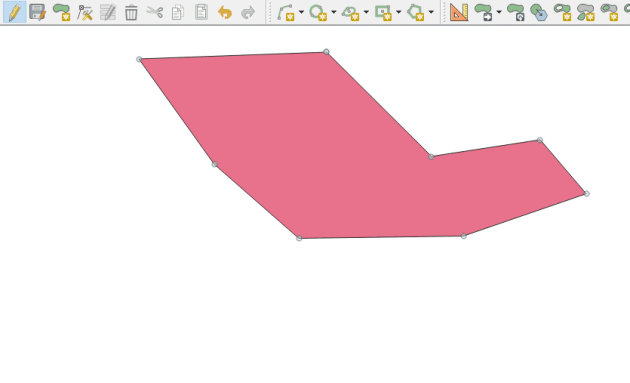Activate the Simplify Feature tool

pos(539,12)
